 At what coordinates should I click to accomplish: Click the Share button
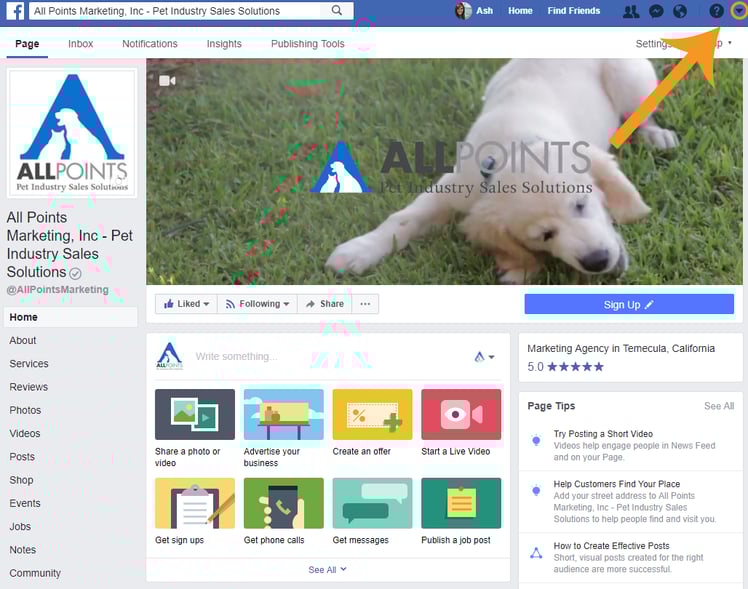[325, 304]
